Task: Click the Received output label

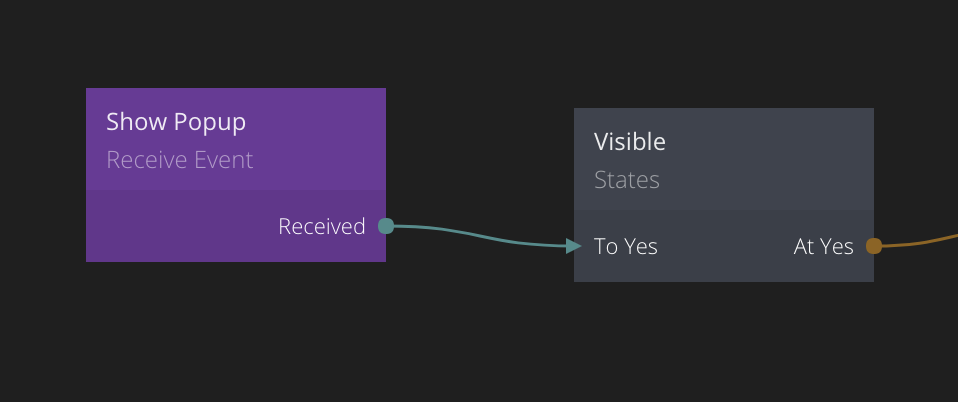Action: coord(322,227)
